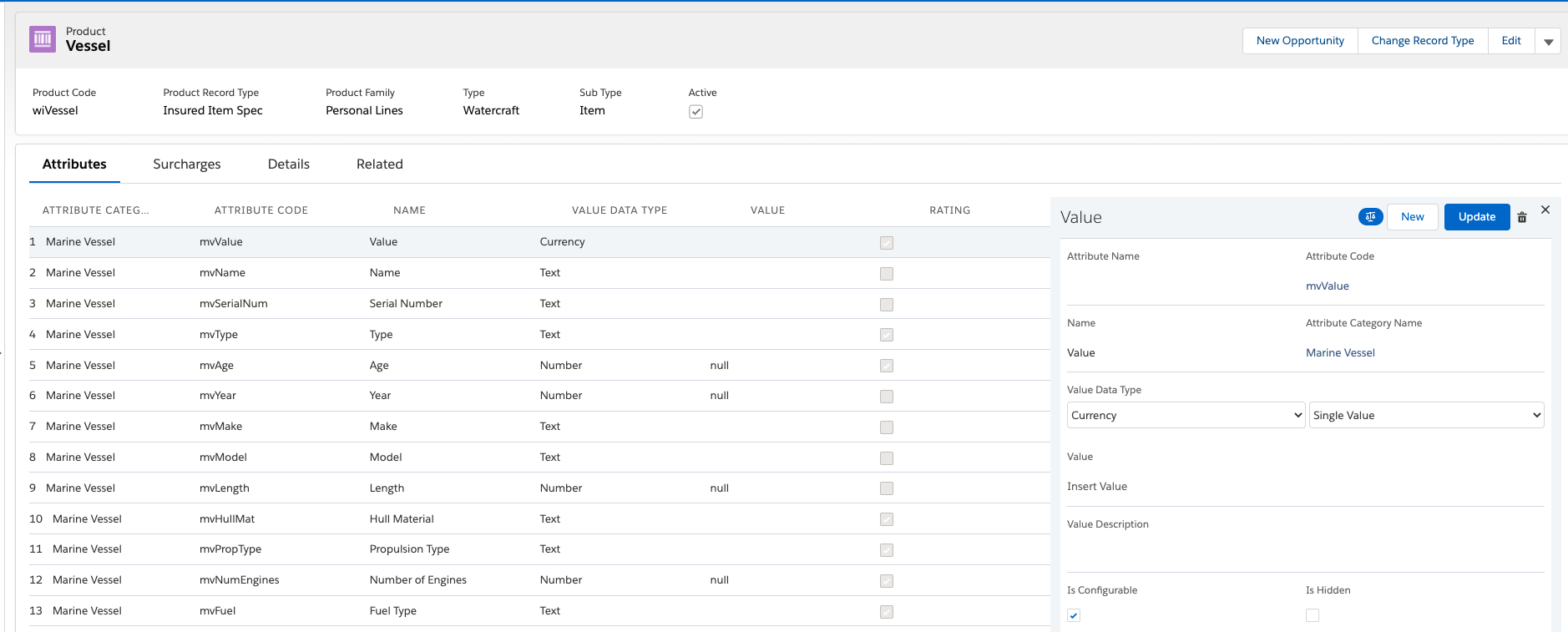Click the wiVessel product code value
This screenshot has width=1568, height=632.
(55, 110)
